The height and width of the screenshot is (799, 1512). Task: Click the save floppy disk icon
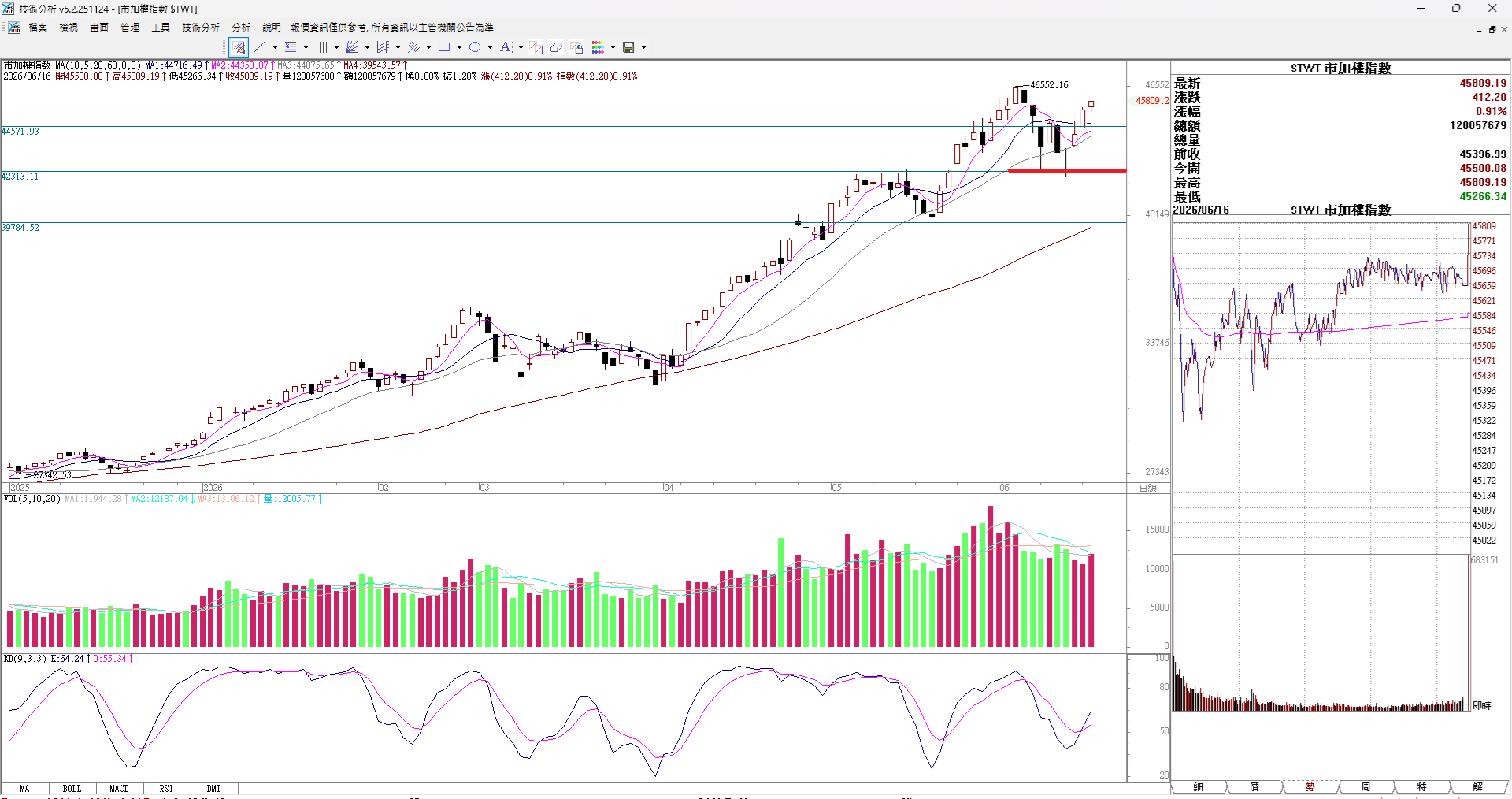click(628, 47)
